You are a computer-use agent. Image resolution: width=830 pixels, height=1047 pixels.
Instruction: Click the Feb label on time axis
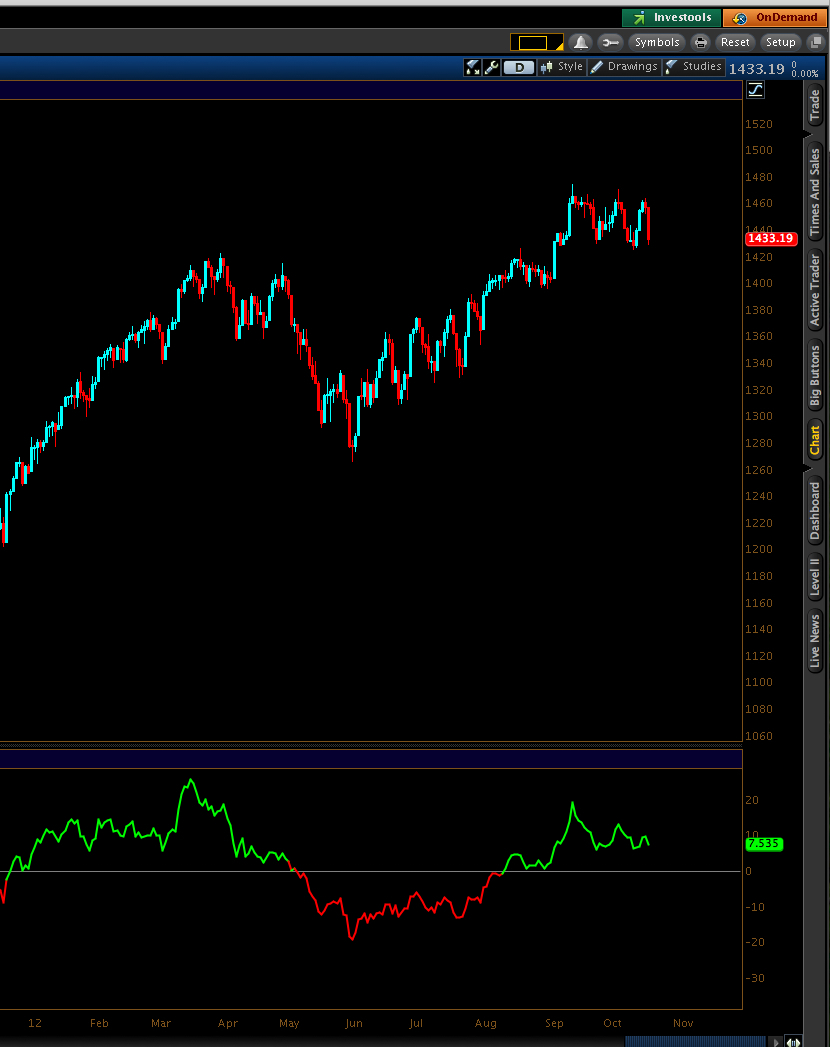99,1023
